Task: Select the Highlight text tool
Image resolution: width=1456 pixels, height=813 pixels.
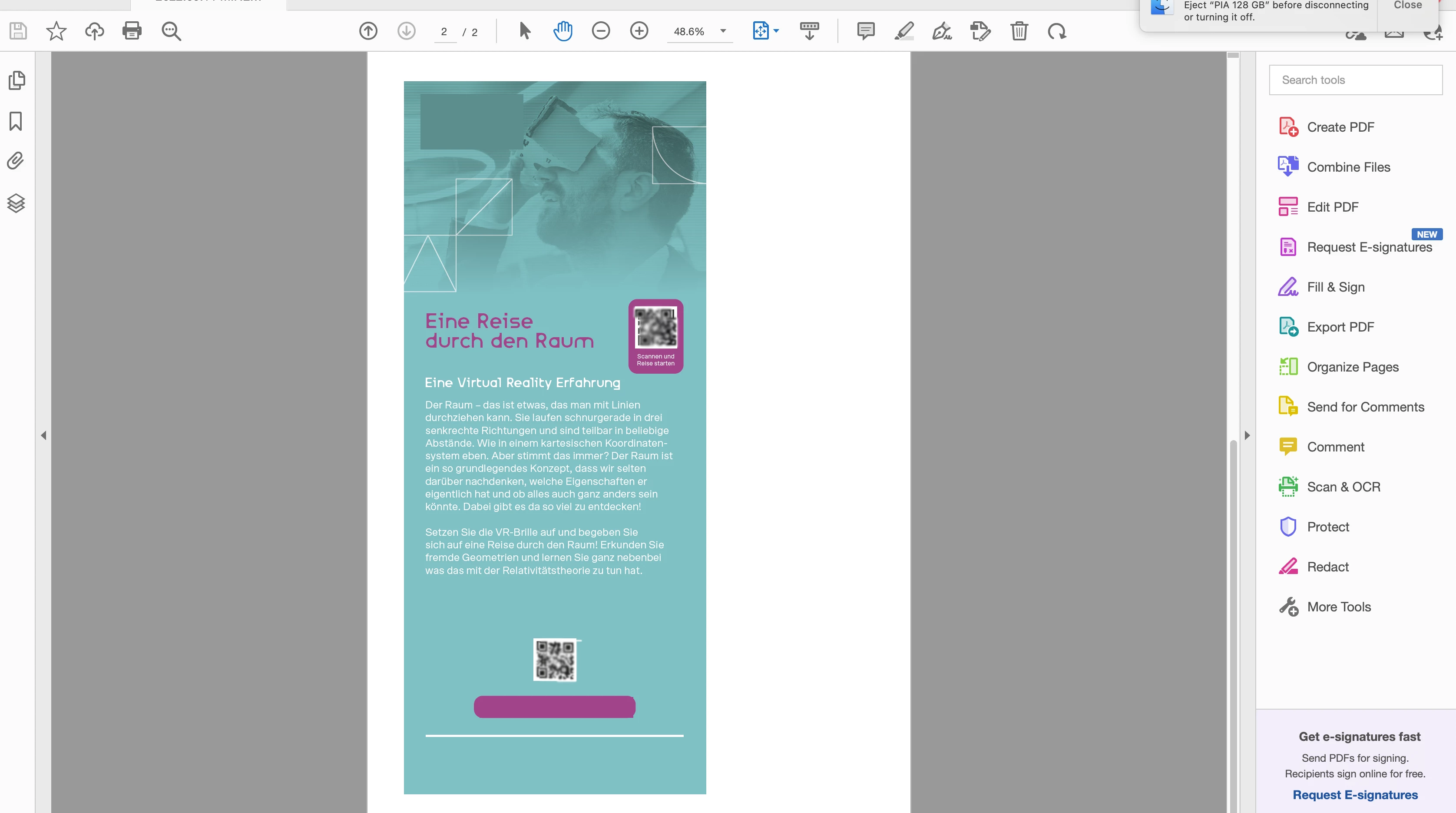Action: 904,30
